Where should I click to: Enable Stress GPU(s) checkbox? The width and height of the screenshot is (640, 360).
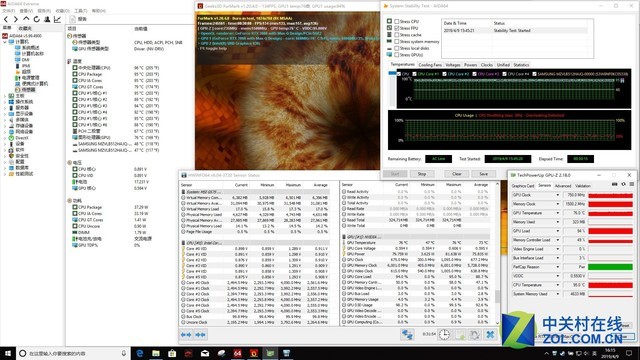(x=396, y=55)
